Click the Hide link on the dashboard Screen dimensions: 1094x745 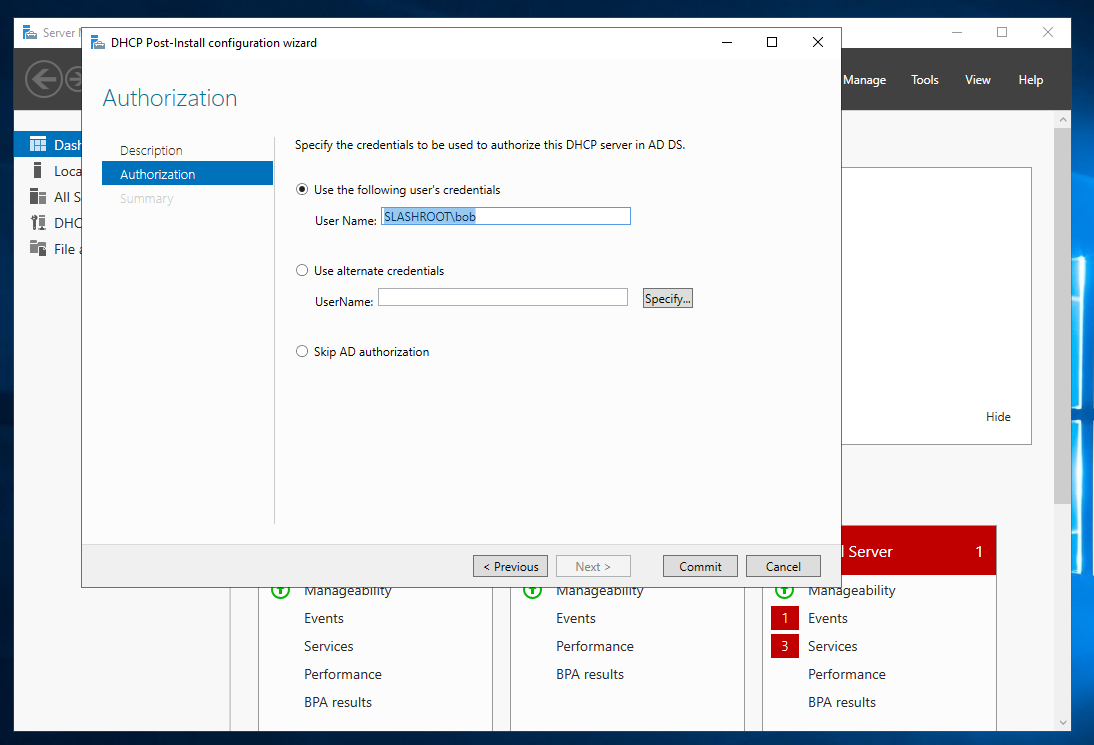[x=998, y=417]
